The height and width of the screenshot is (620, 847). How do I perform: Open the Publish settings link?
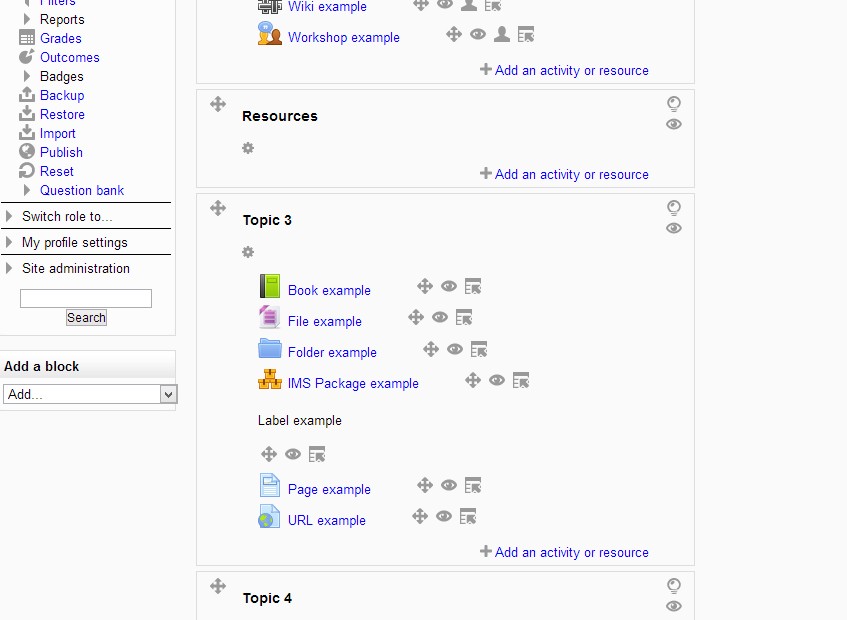pos(61,152)
